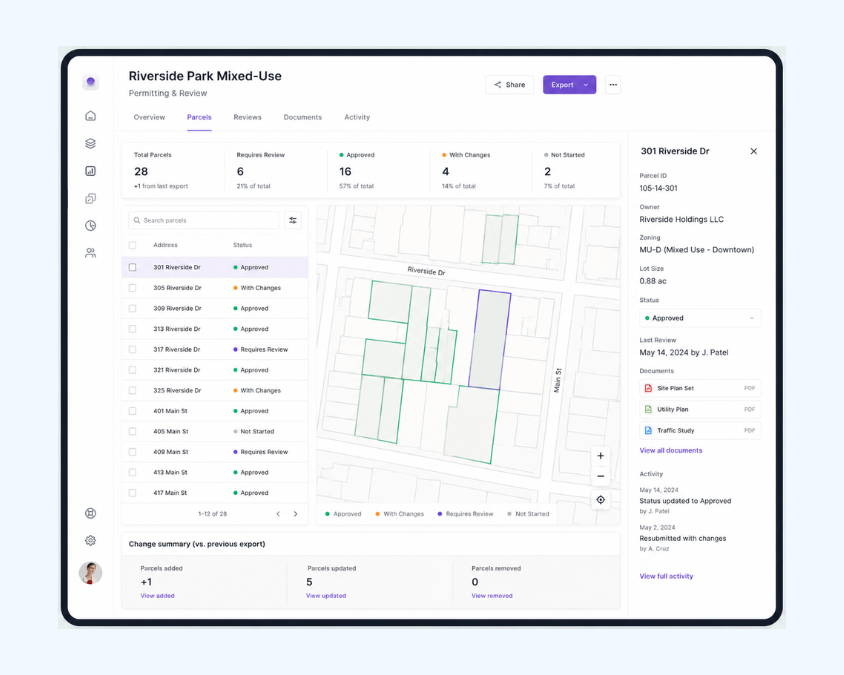Screen dimensions: 844x675
Task: Select the Parcels tab
Action: 199,117
